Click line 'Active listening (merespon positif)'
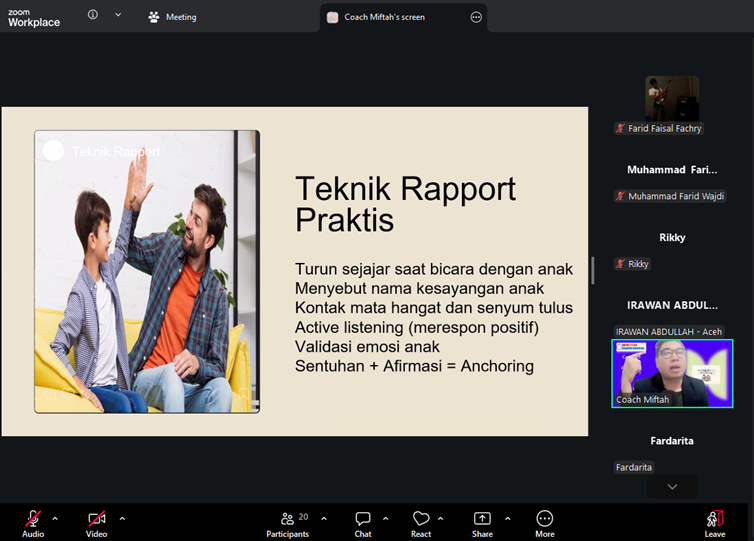The height and width of the screenshot is (541, 754). coord(416,327)
